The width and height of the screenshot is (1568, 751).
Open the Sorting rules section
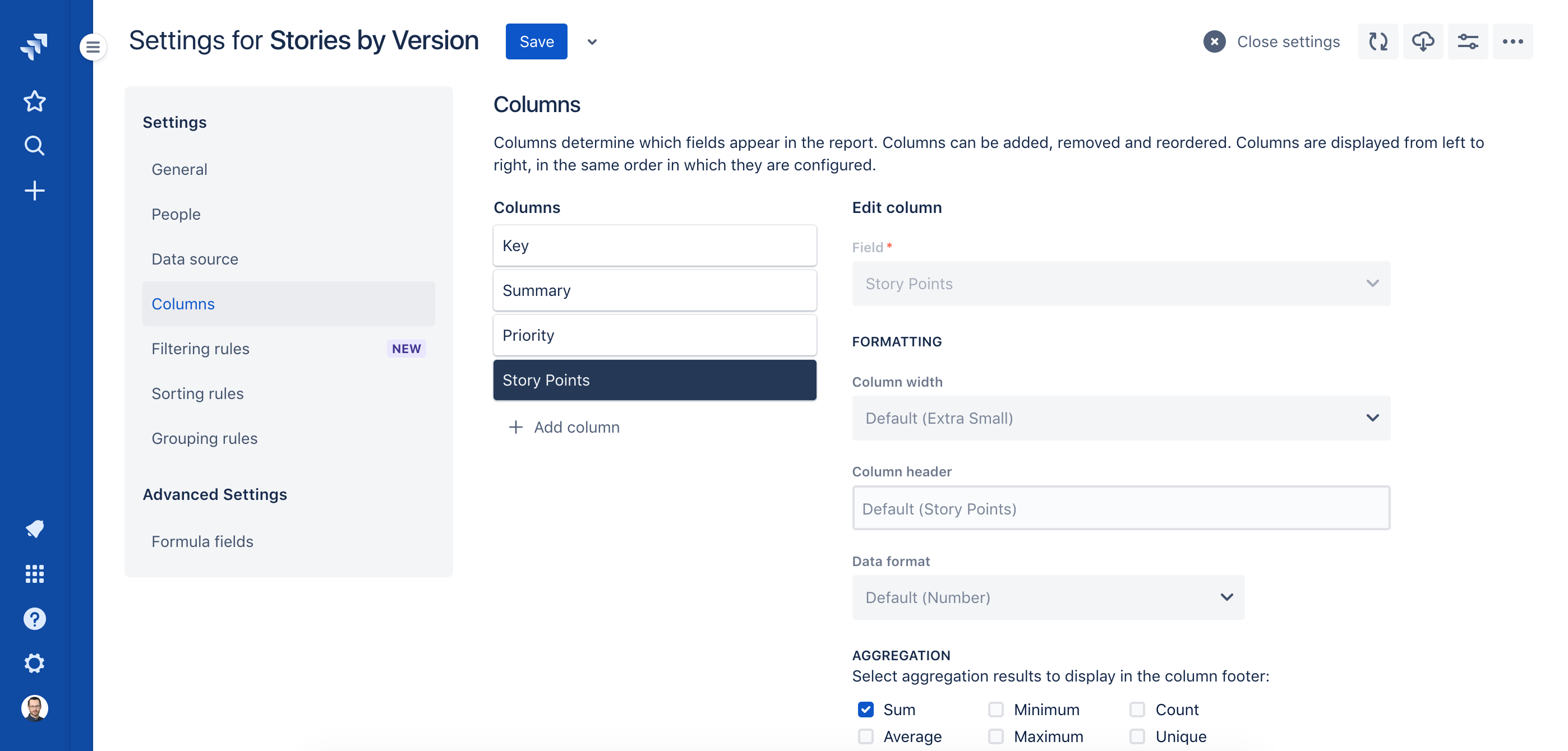288,393
